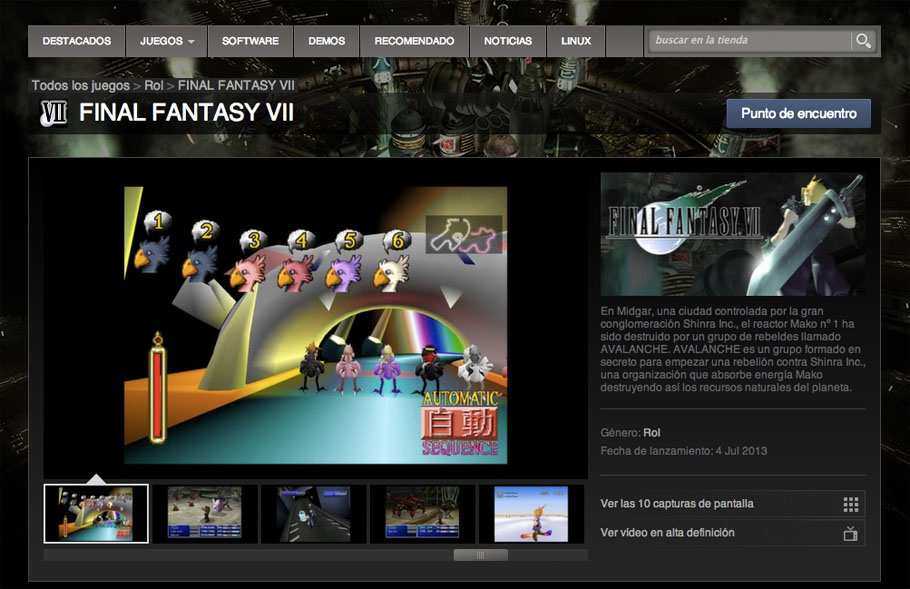This screenshot has width=910, height=589.
Task: Open 'Ver las 10 capturas de pantalla'
Action: point(732,504)
